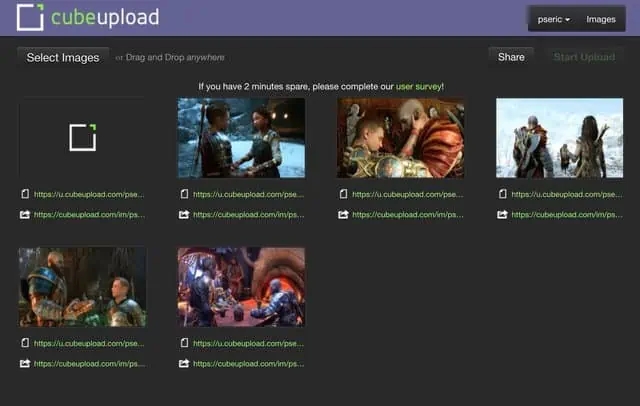This screenshot has width=640, height=406.
Task: Copy direct link icon under snowy landscape thumbnail
Action: (503, 194)
